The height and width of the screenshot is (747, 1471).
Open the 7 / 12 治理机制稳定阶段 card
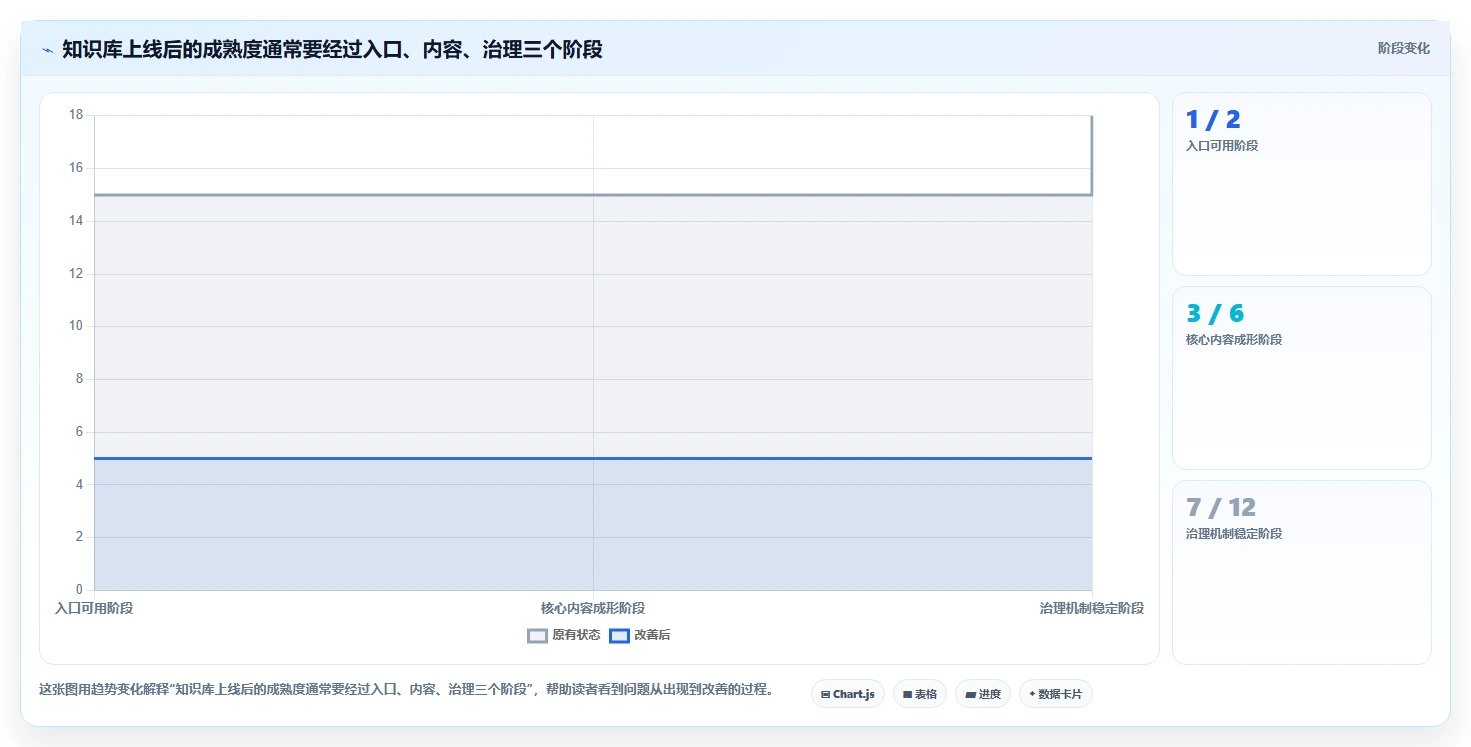1302,572
